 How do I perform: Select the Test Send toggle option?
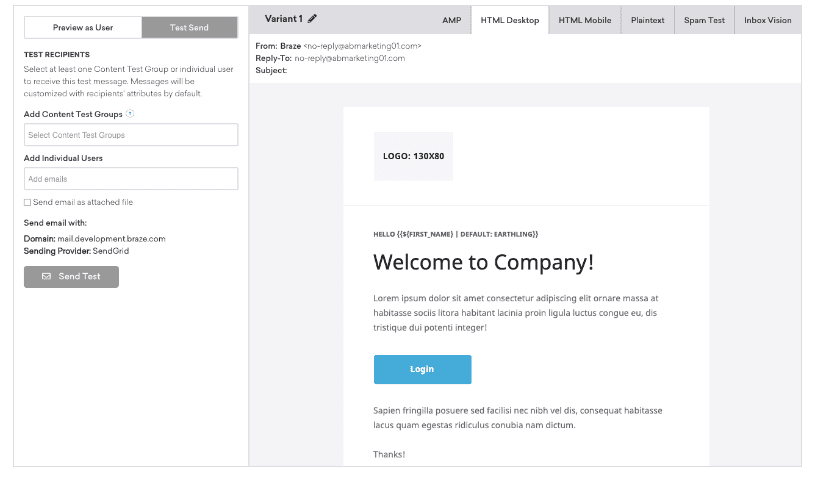(189, 28)
